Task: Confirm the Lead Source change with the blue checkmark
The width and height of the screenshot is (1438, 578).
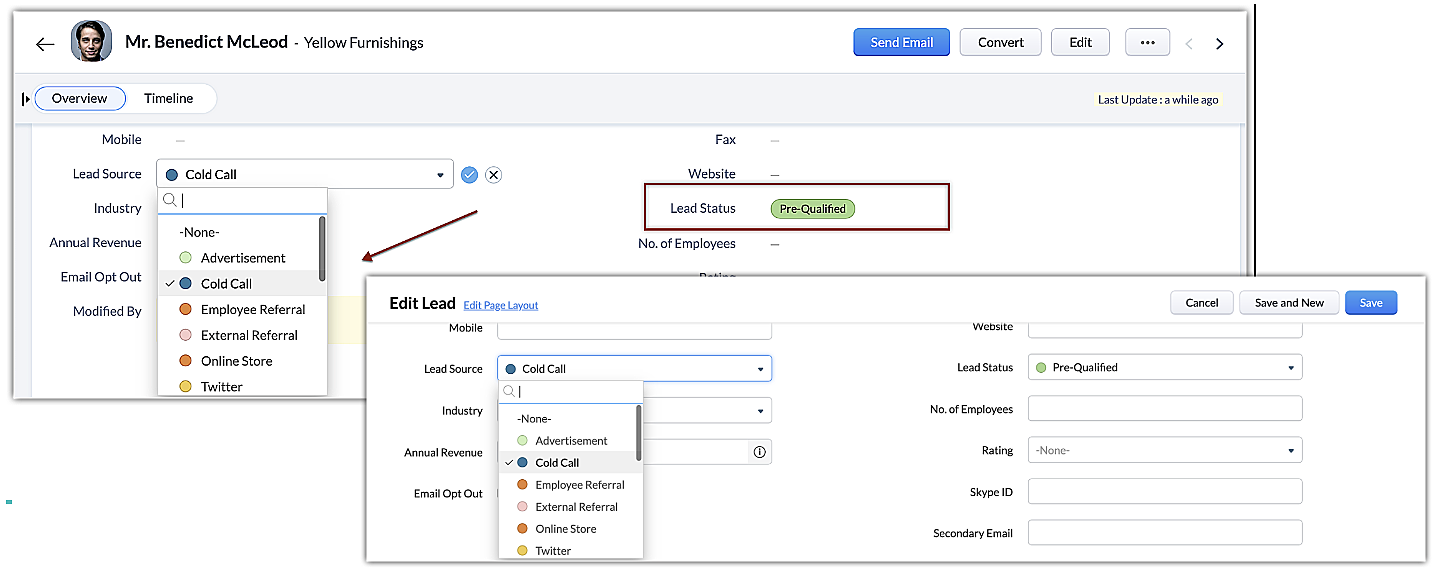Action: coord(469,175)
